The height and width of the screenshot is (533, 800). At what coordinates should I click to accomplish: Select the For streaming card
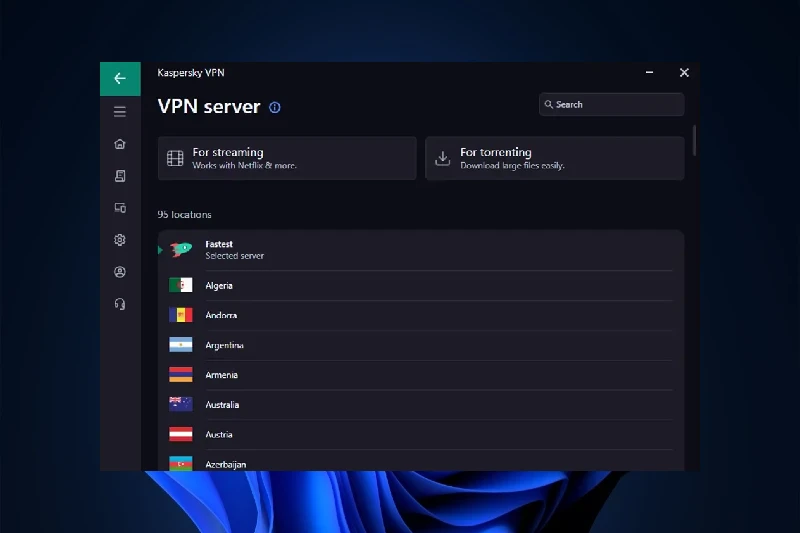(287, 158)
